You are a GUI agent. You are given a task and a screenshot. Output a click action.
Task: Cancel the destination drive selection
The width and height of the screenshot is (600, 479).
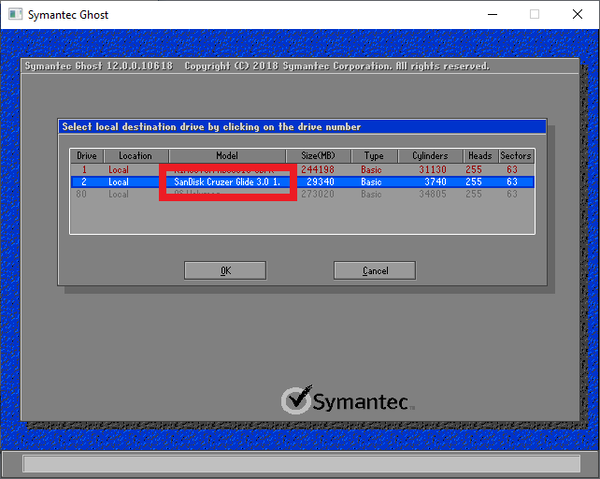[374, 271]
